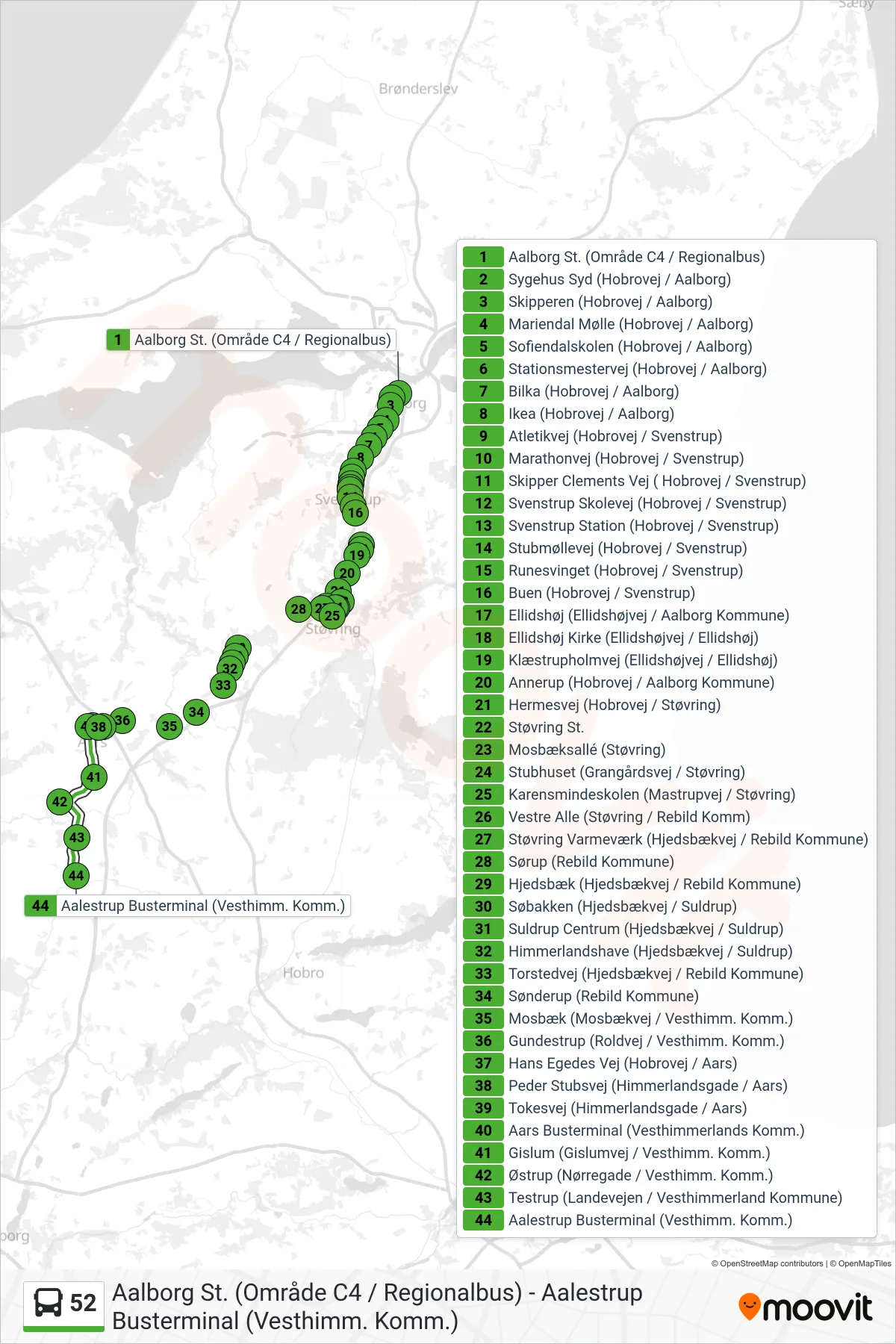Select Støvring Varmeværk stop in list
The width and height of the screenshot is (896, 1344).
coord(666,839)
